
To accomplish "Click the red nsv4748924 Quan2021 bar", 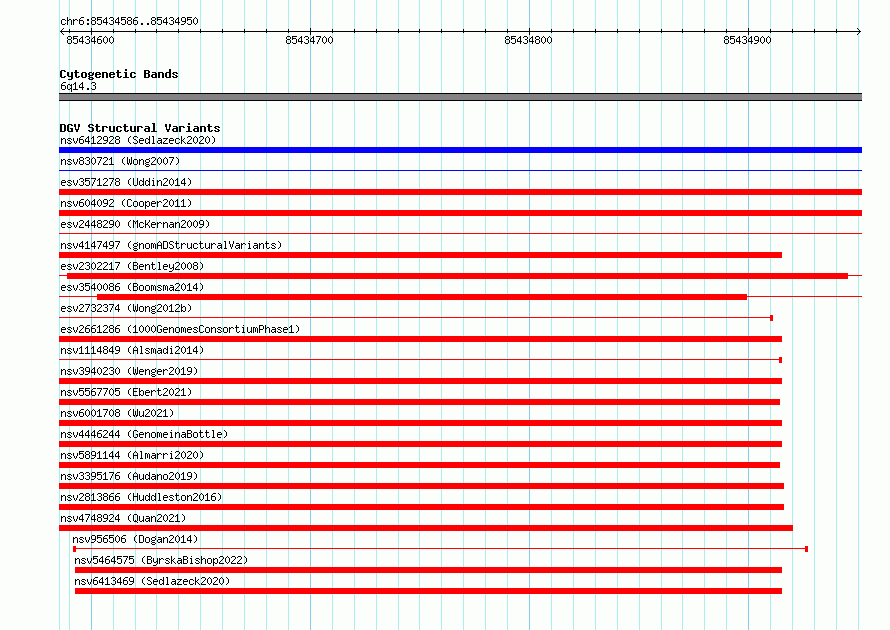I will pyautogui.click(x=426, y=528).
